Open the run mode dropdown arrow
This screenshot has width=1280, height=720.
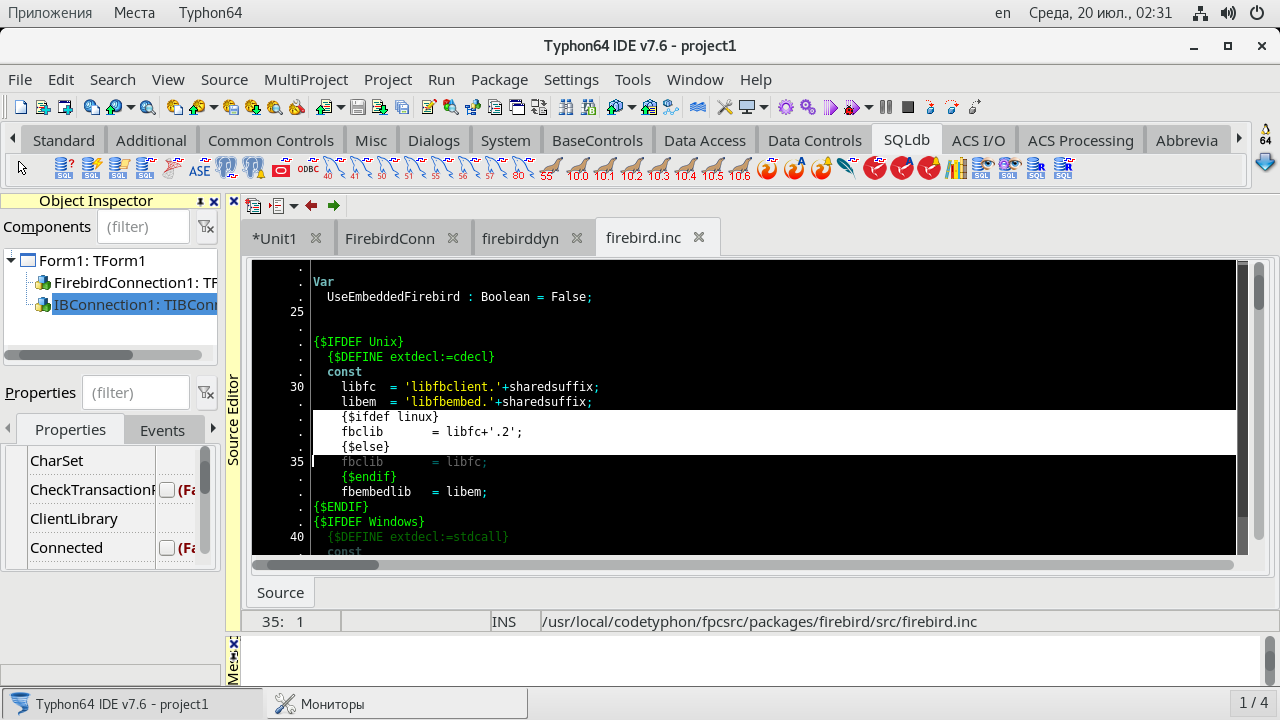coord(869,107)
